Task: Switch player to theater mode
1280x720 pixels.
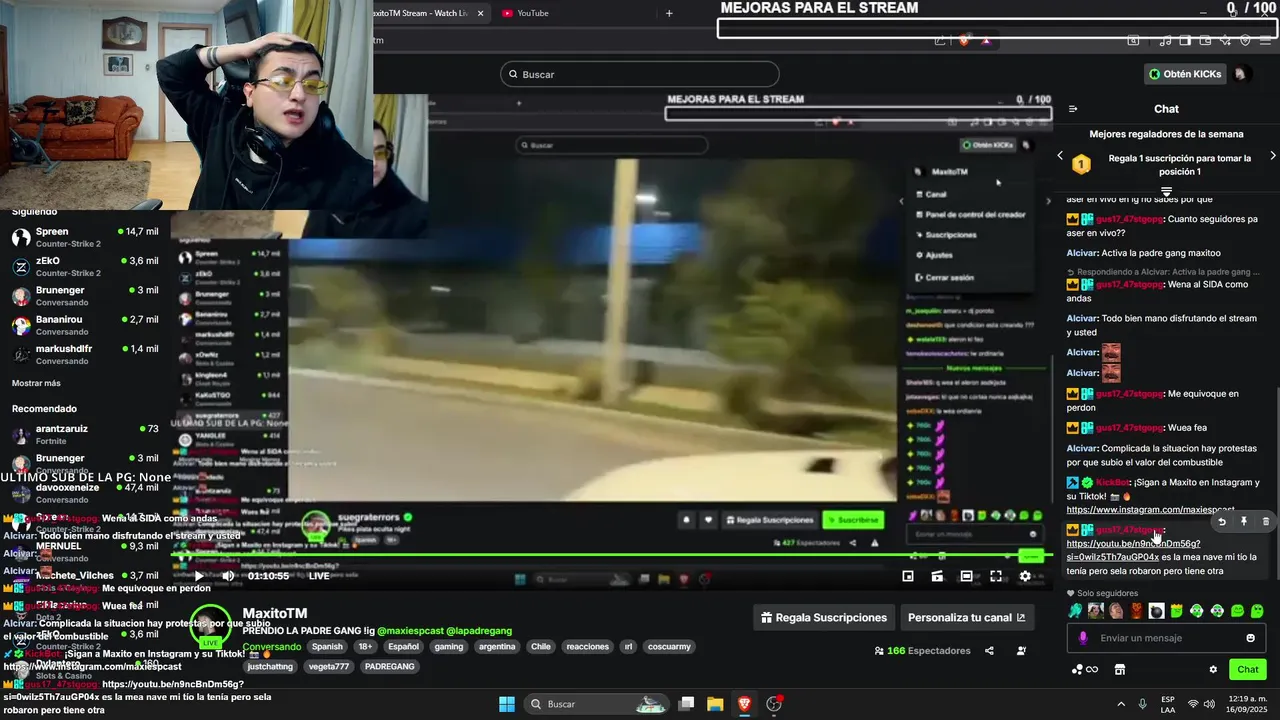Action: coord(966,576)
